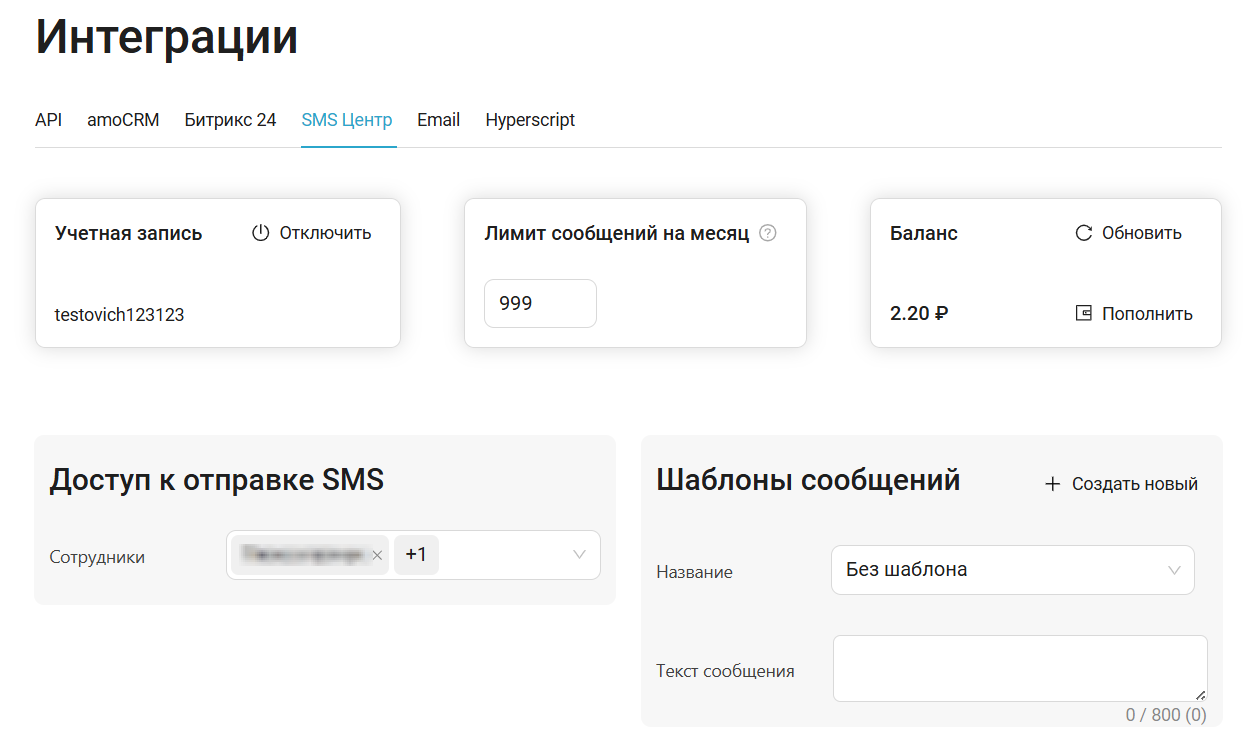Click the wallet icon beside Пополнить

click(x=1083, y=313)
